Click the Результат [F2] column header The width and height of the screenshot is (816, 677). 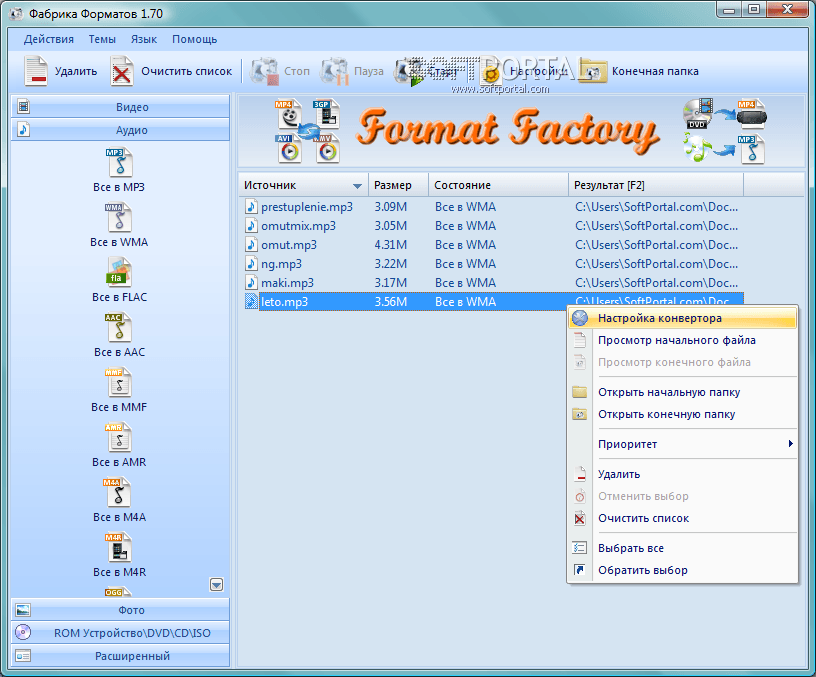656,185
